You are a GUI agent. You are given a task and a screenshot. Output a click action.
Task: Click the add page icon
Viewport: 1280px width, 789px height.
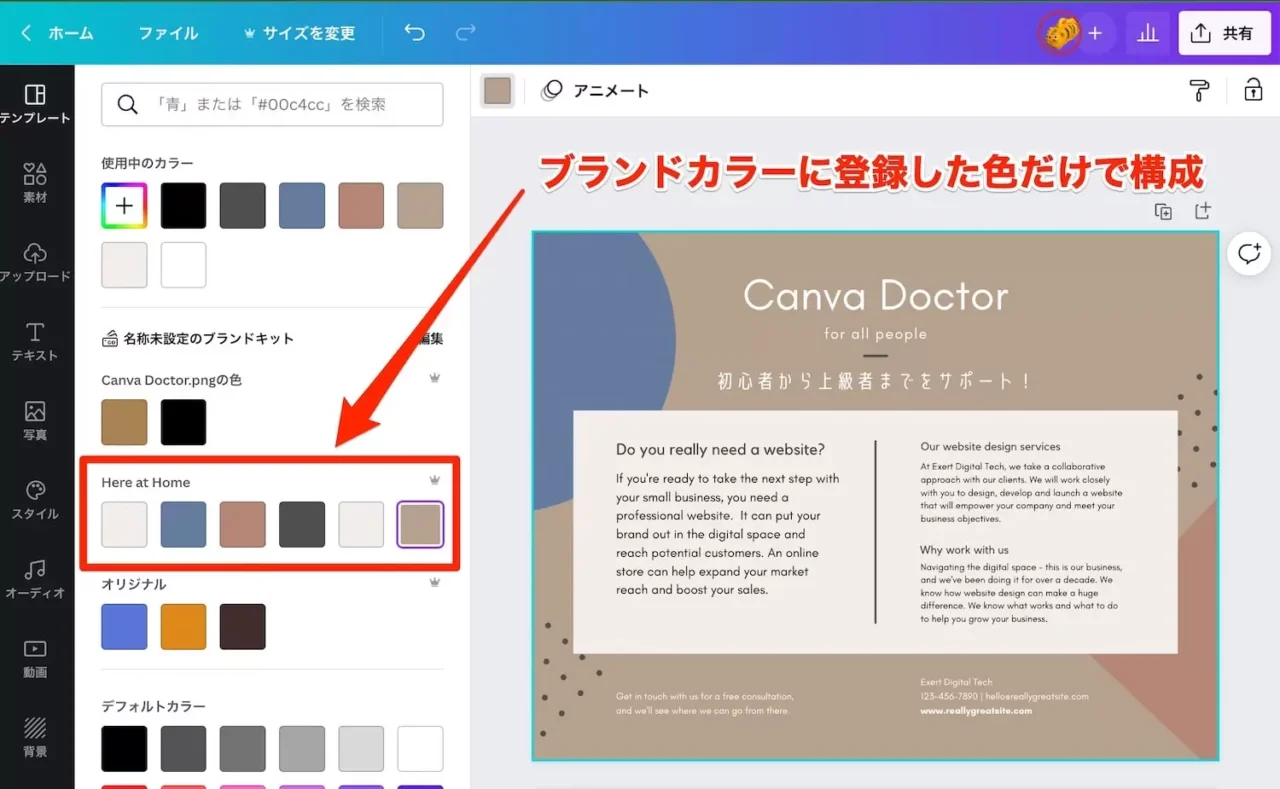[x=1203, y=211]
